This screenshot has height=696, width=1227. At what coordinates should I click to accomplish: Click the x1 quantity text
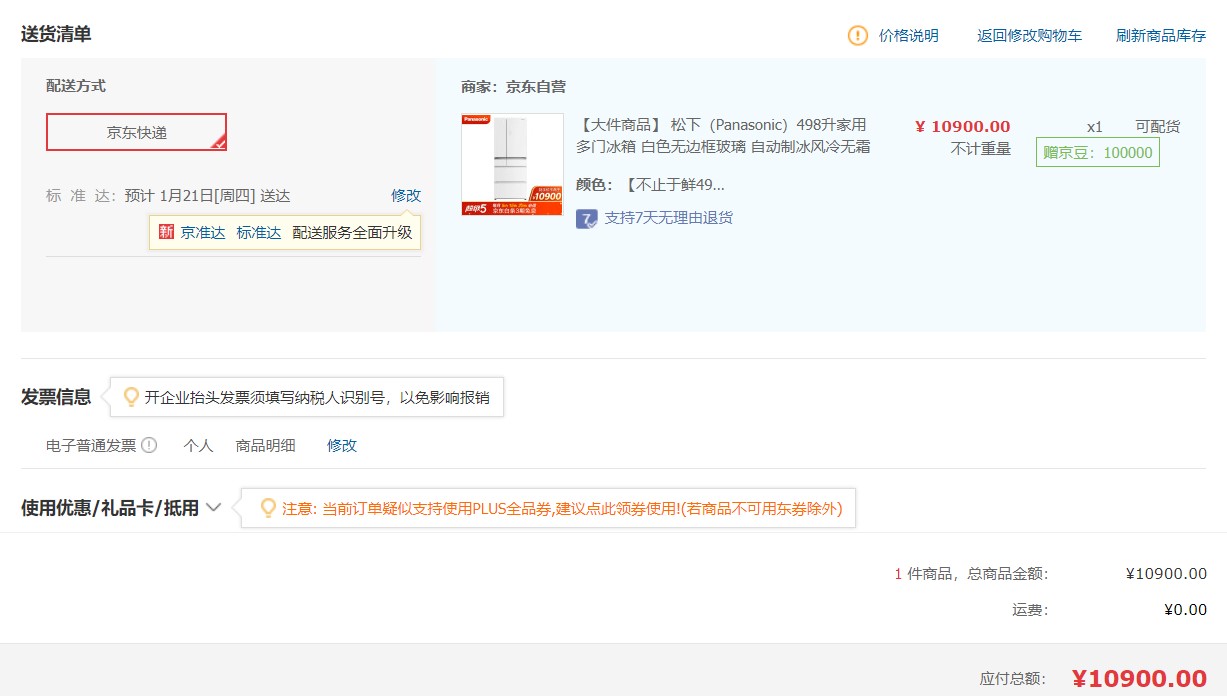click(x=1095, y=127)
